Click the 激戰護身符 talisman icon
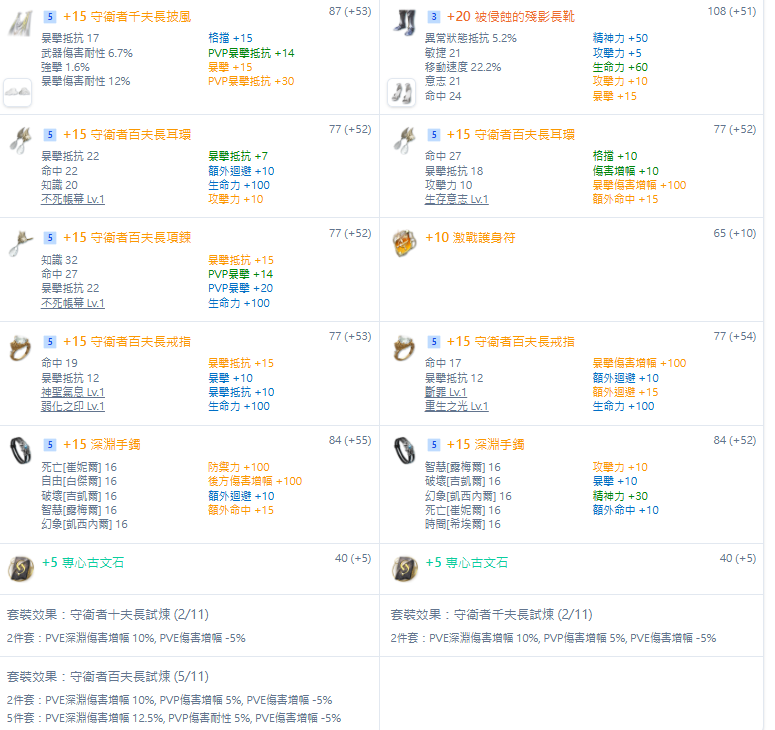 point(404,242)
